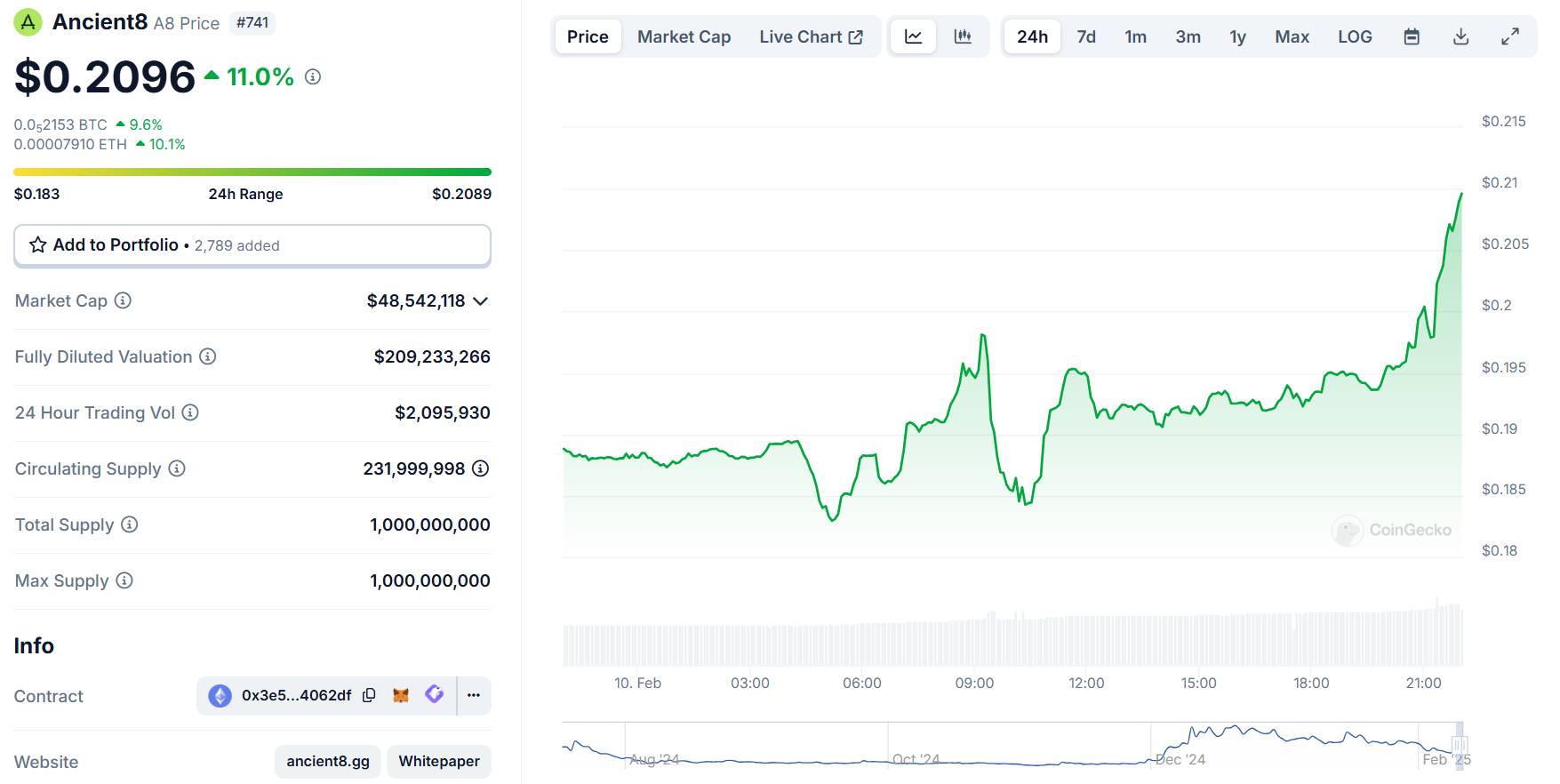Open the ancient8.gg website link

[328, 761]
